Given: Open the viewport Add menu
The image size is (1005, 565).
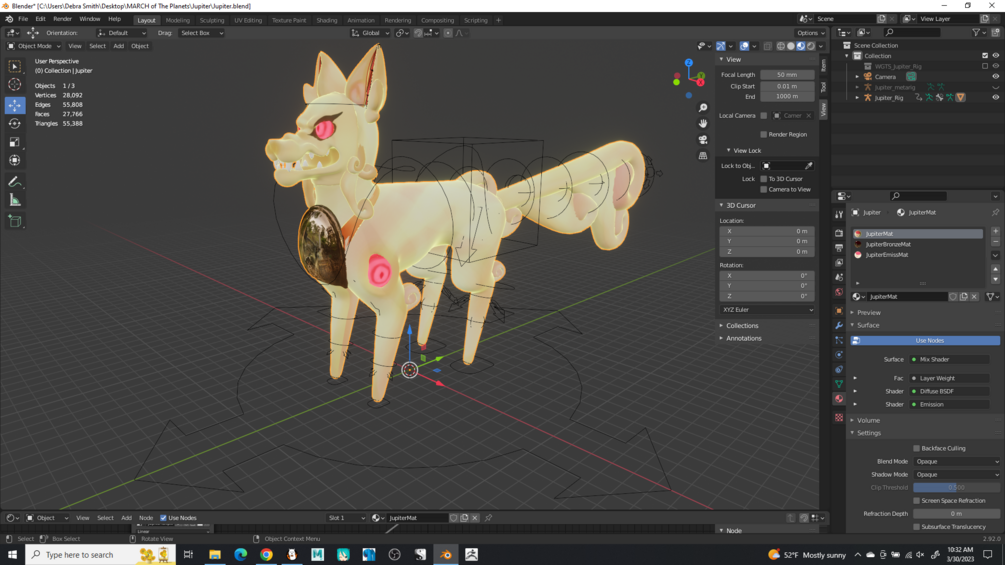Looking at the screenshot, I should 119,46.
